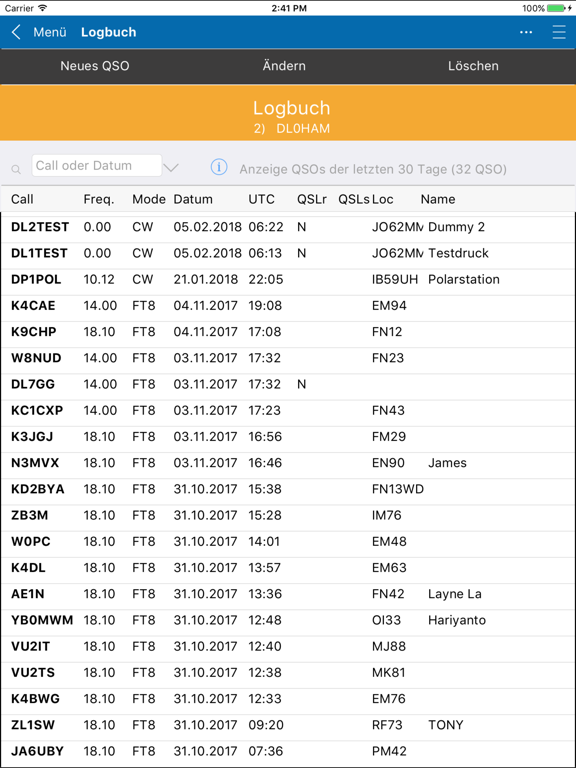This screenshot has height=768, width=576.
Task: Tap the QSLs column header
Action: coord(354,199)
